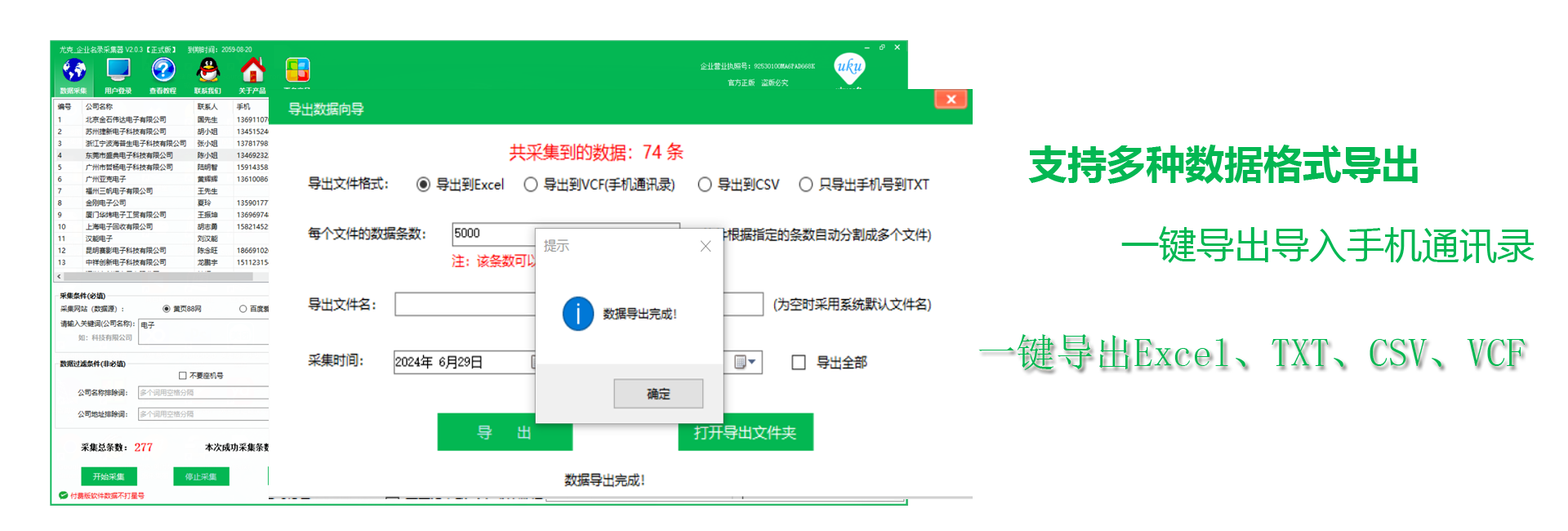This screenshot has height=531, width=1568.
Task: Click the uku logo icon
Action: point(849,67)
